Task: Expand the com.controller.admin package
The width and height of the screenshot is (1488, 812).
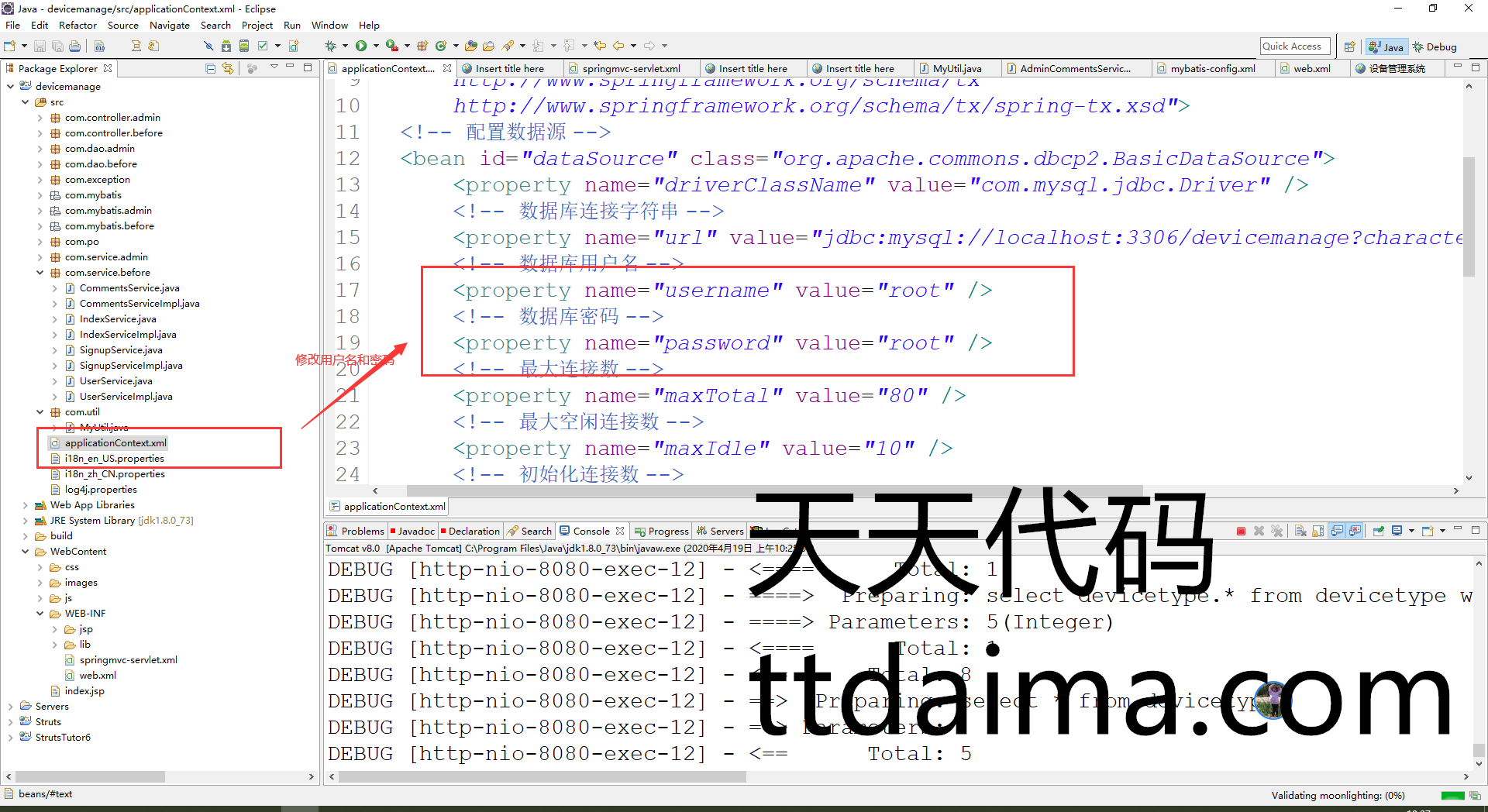Action: (40, 118)
